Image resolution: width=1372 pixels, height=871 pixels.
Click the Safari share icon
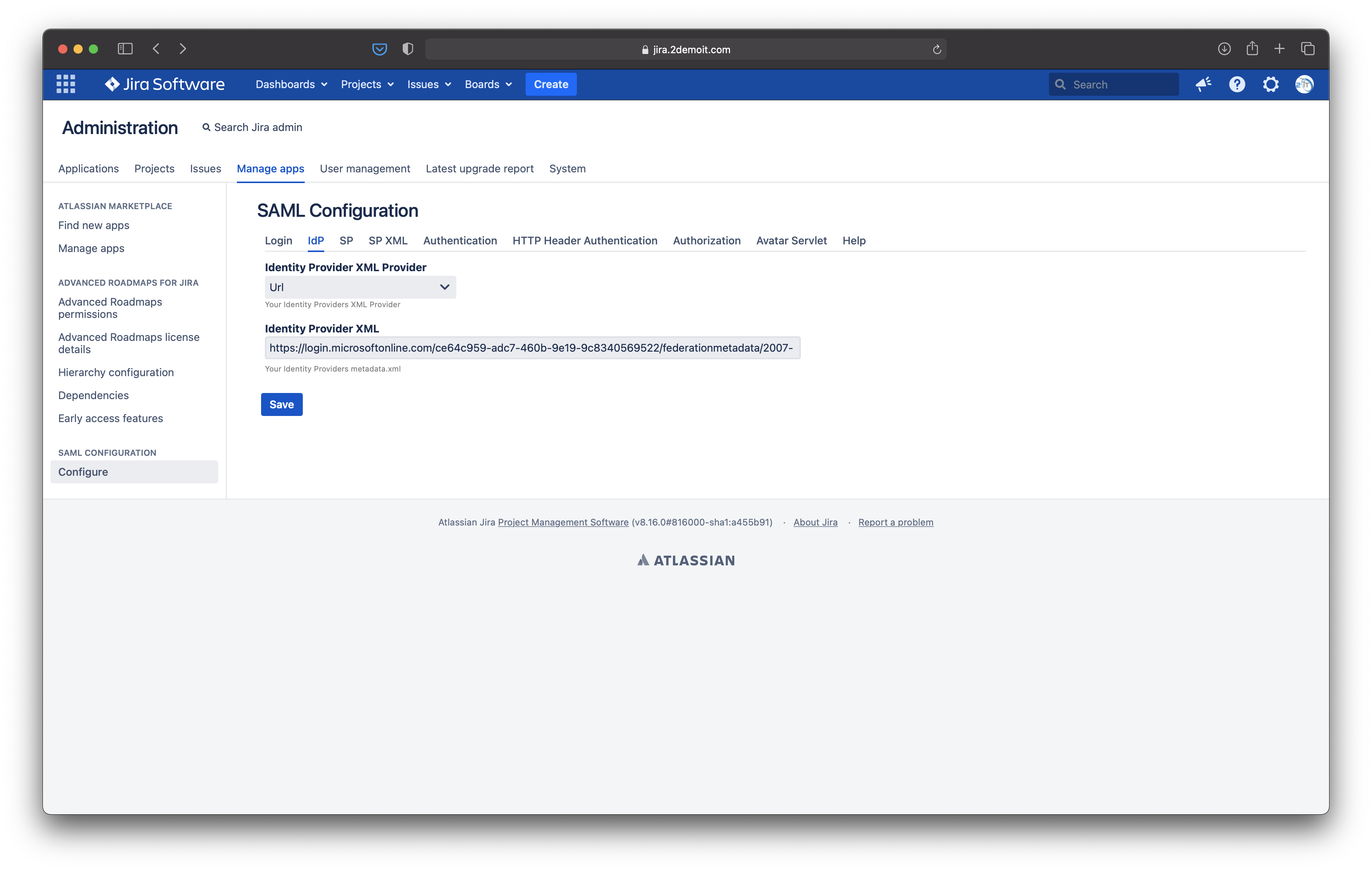[1252, 48]
